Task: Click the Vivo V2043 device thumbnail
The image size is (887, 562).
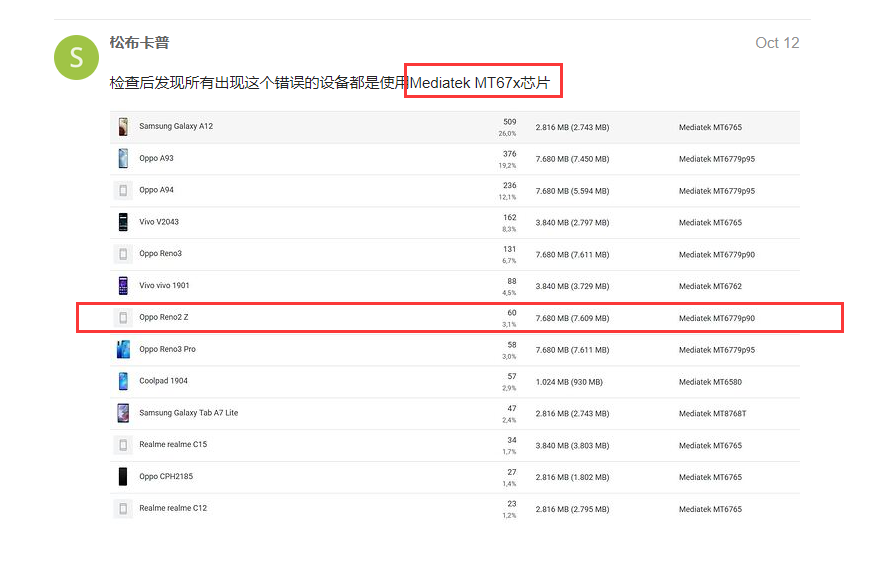Action: pyautogui.click(x=123, y=222)
